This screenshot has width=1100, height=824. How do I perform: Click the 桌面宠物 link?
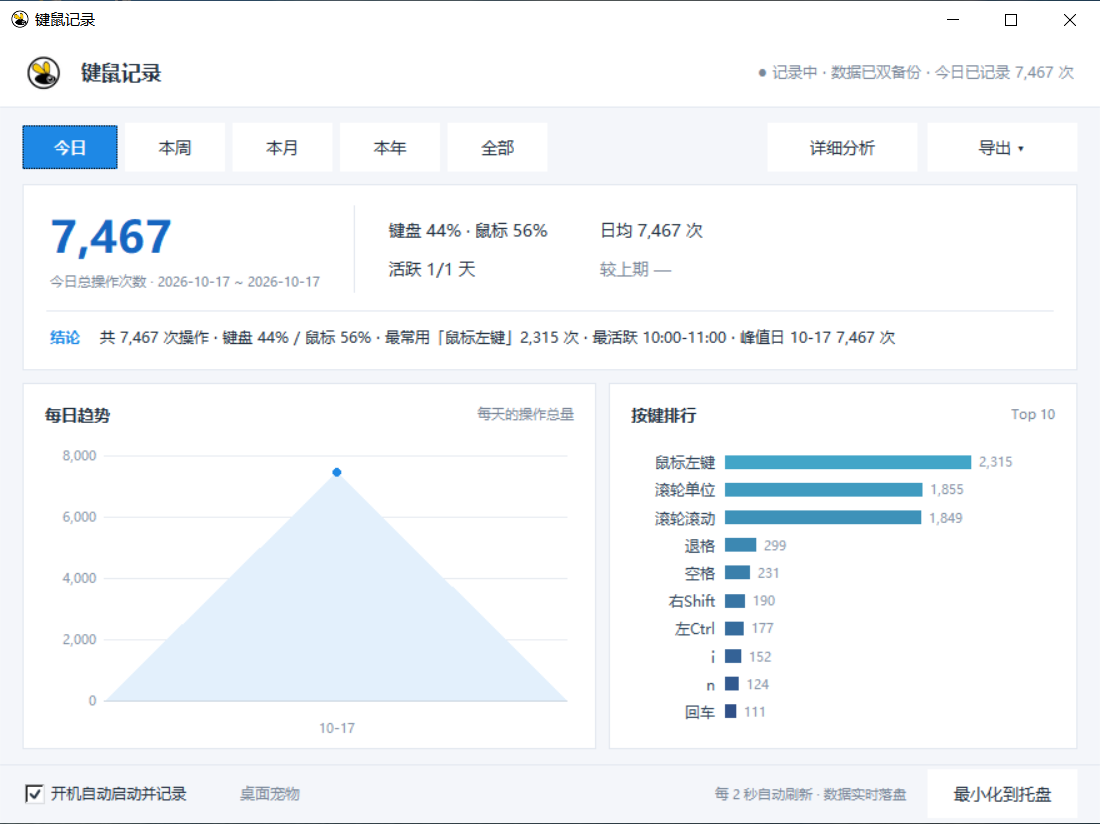270,794
